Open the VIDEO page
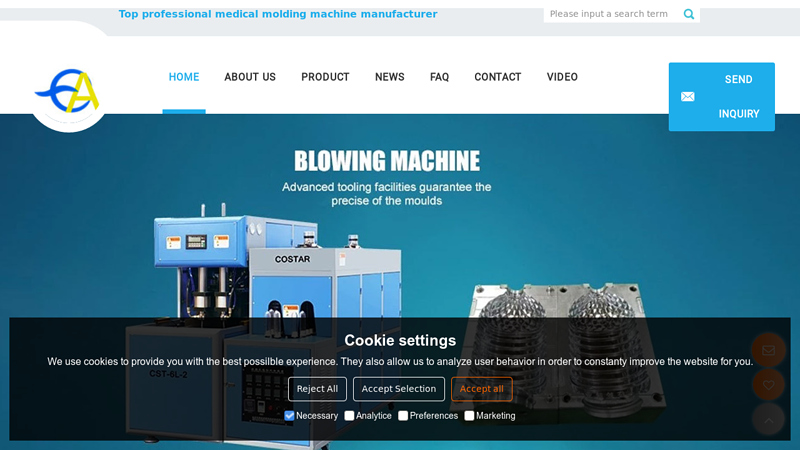Viewport: 800px width, 450px height. point(562,77)
